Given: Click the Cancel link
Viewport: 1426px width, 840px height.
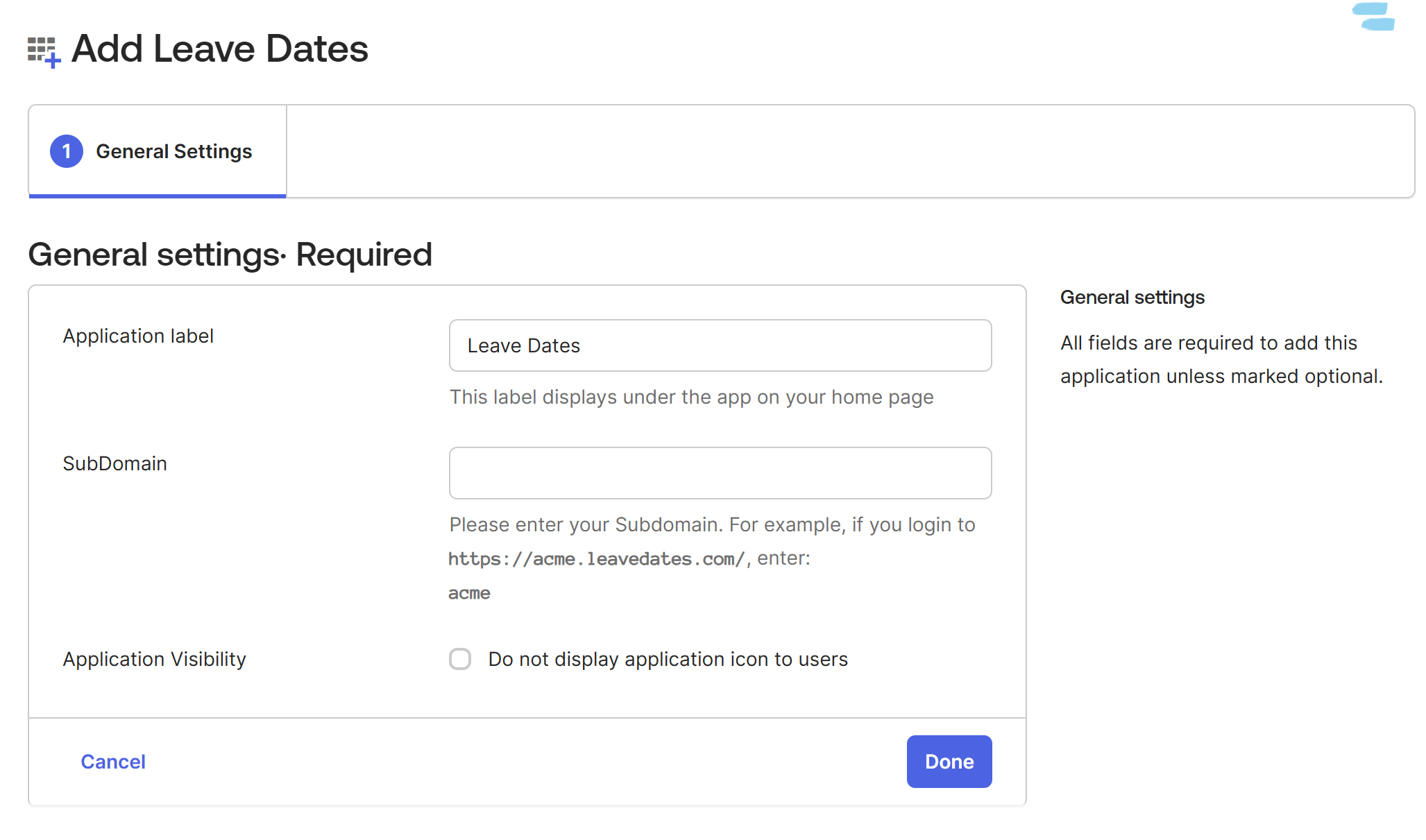Looking at the screenshot, I should coord(113,762).
